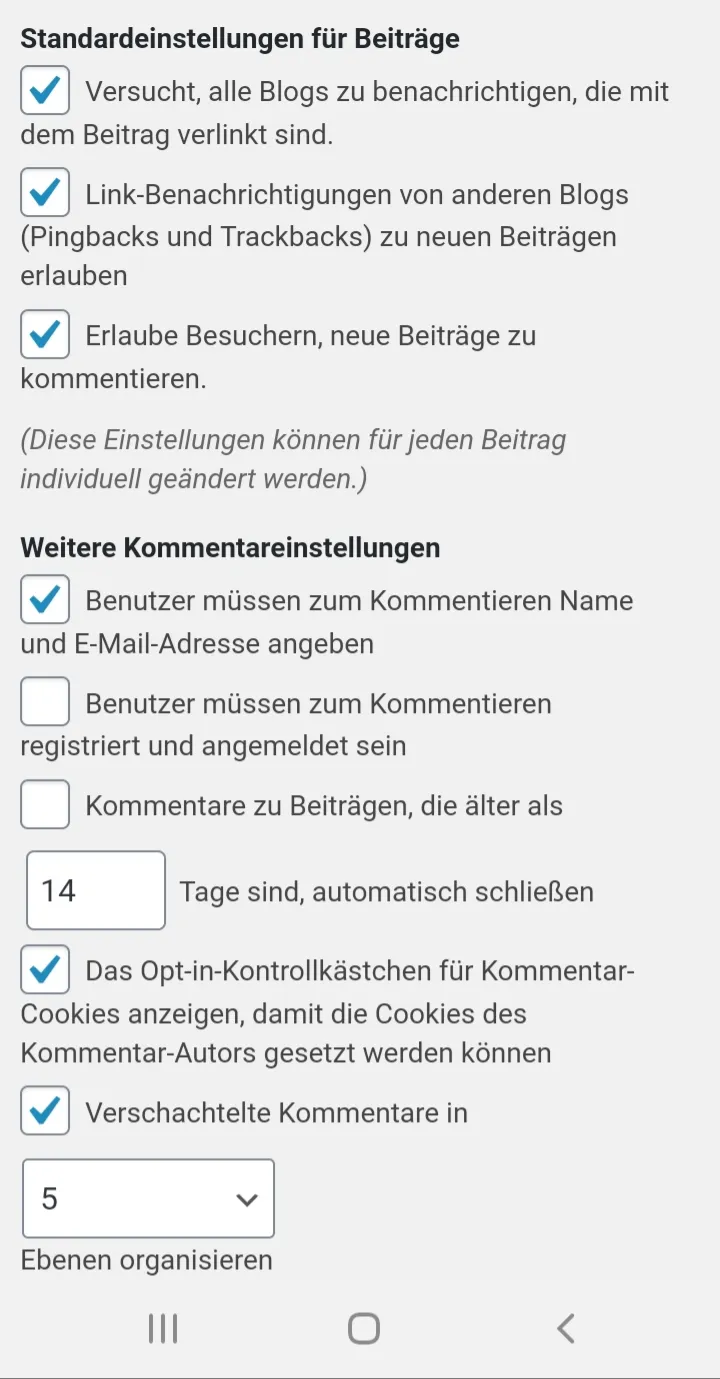Uncheck the Opt-in-Kontrollkästchen für Kommentar-Cookies option
Image resolution: width=720 pixels, height=1379 pixels.
[x=45, y=970]
